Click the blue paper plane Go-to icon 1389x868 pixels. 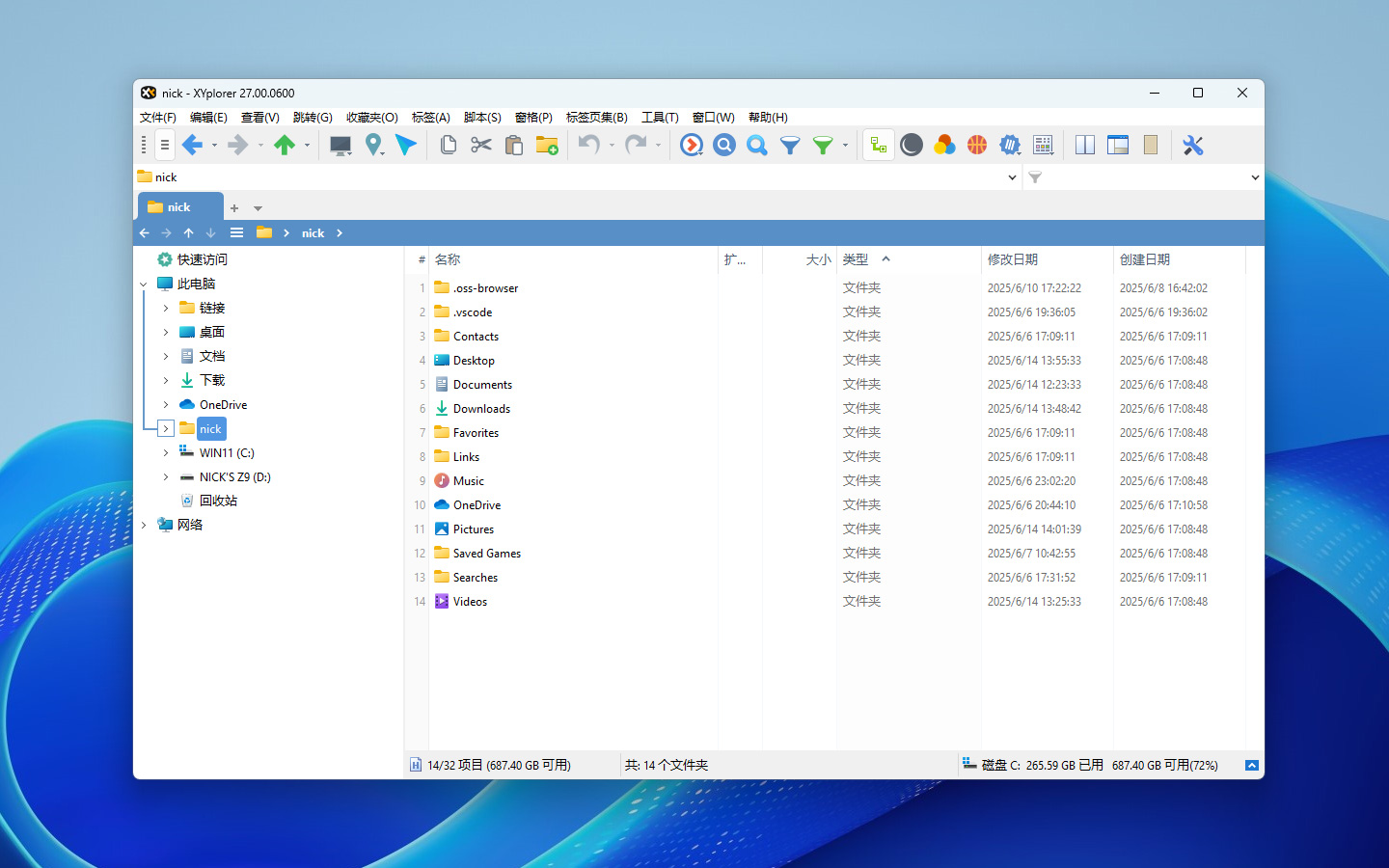[406, 146]
